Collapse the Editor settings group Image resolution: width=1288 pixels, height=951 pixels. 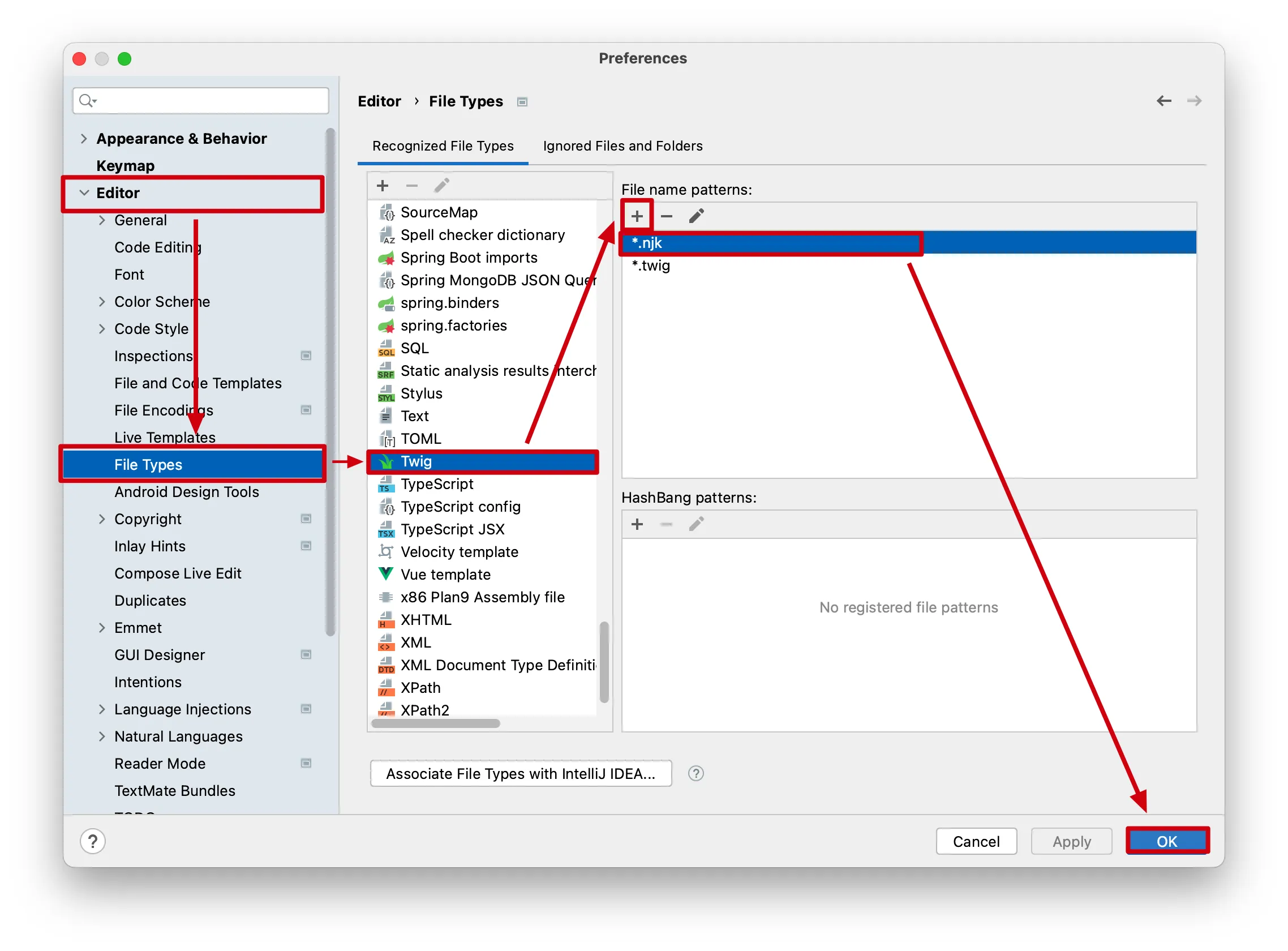(84, 193)
